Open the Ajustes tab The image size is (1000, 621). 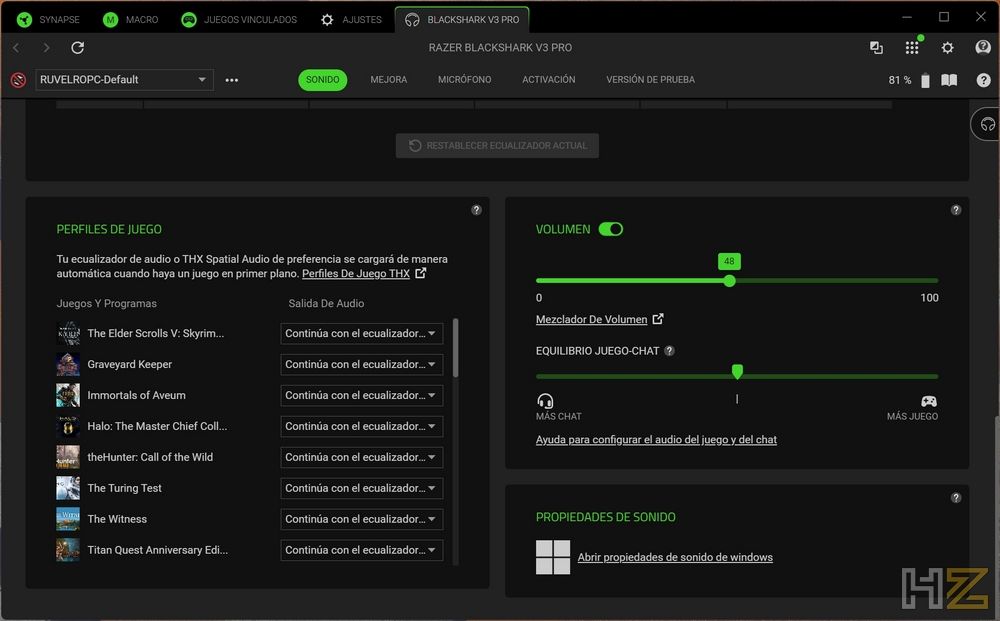pyautogui.click(x=351, y=20)
